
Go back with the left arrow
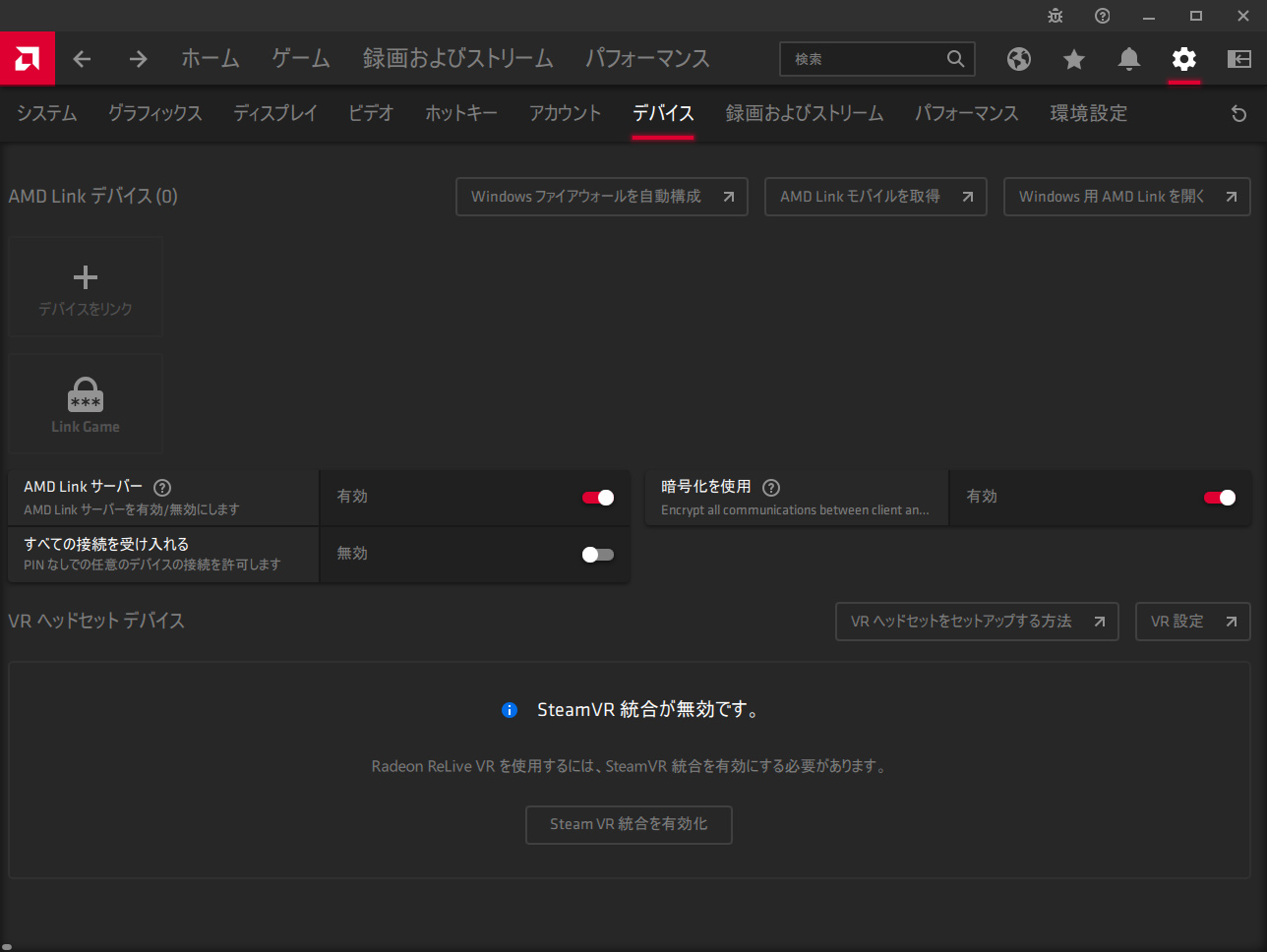[82, 59]
